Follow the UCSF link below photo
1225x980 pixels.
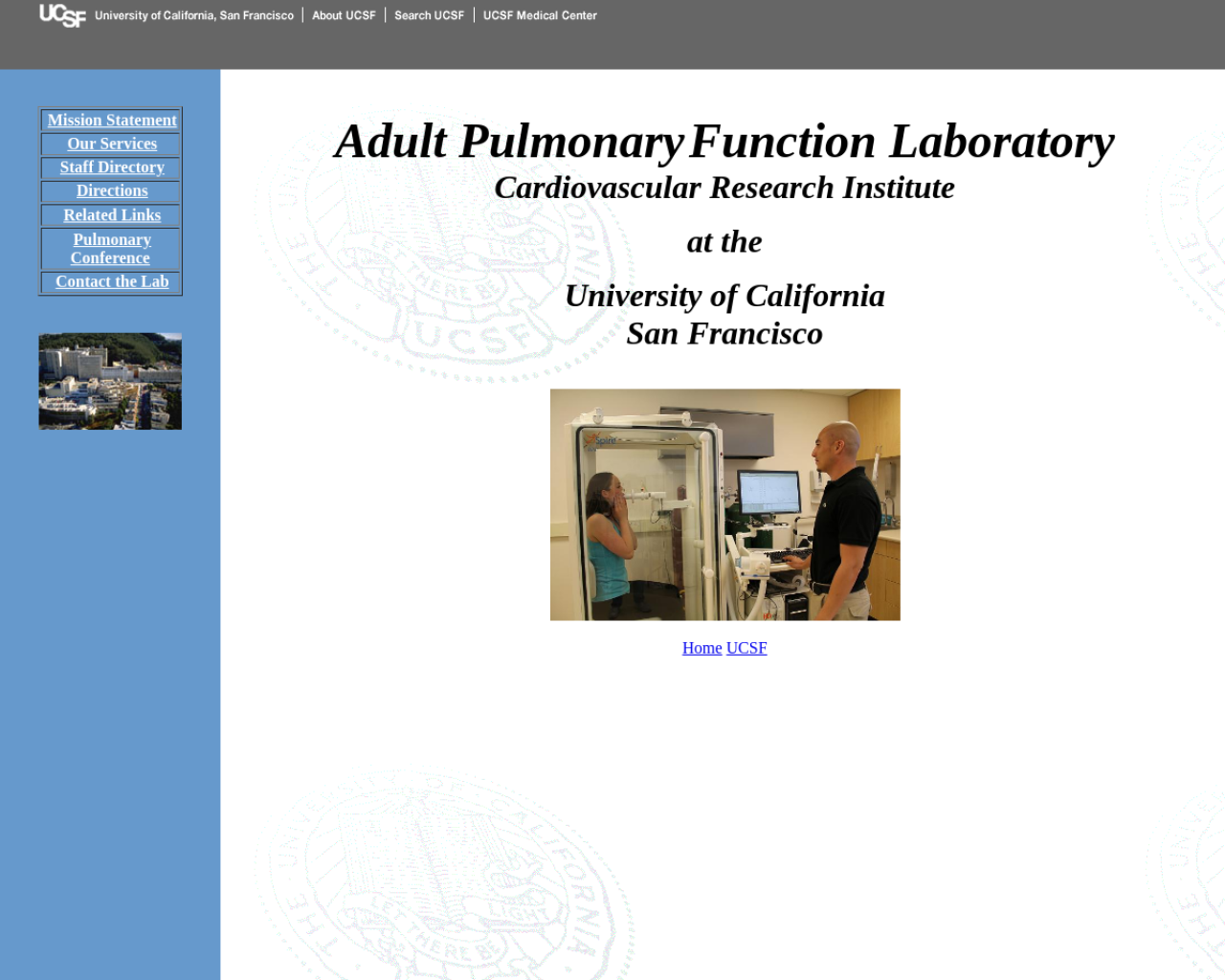[x=746, y=648]
